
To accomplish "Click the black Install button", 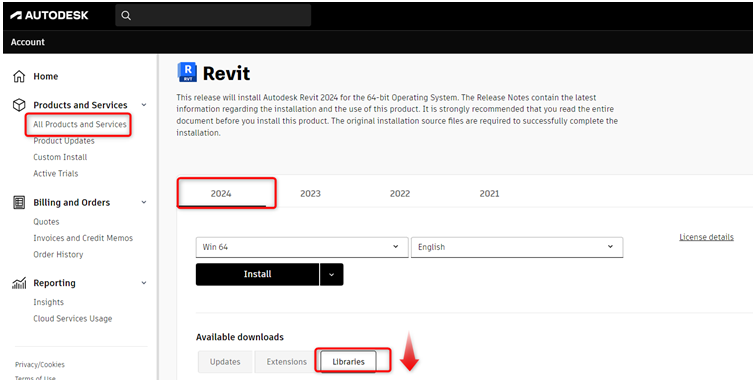I will click(257, 274).
